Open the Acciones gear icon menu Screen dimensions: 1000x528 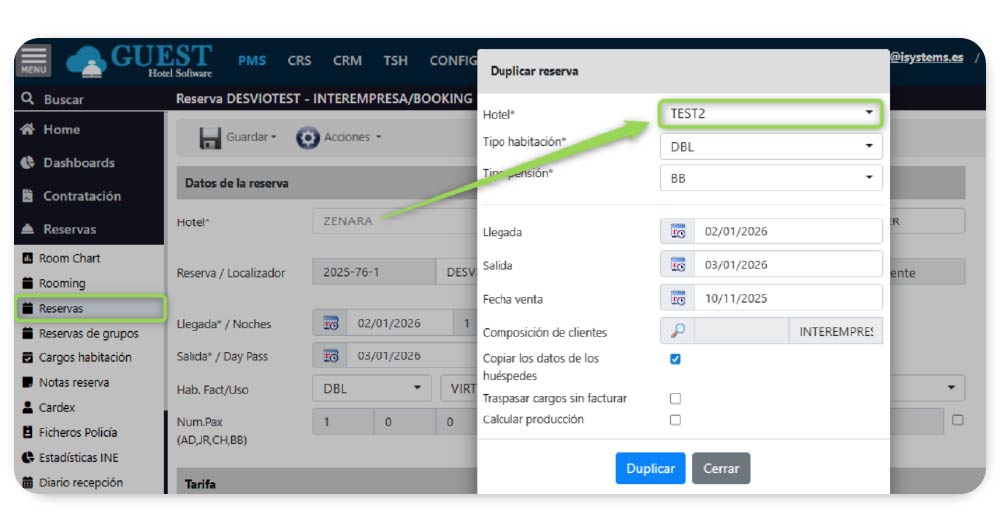point(307,138)
